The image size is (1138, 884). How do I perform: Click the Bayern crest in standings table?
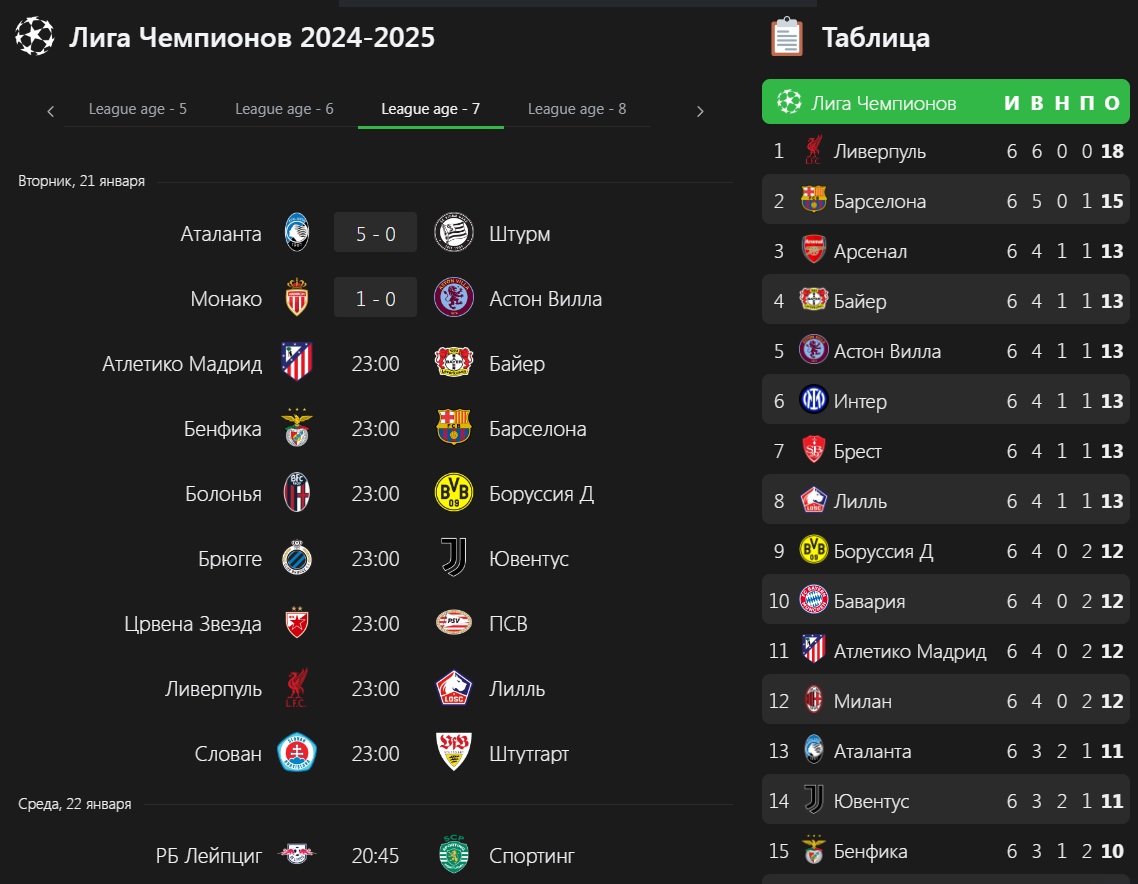[x=813, y=601]
